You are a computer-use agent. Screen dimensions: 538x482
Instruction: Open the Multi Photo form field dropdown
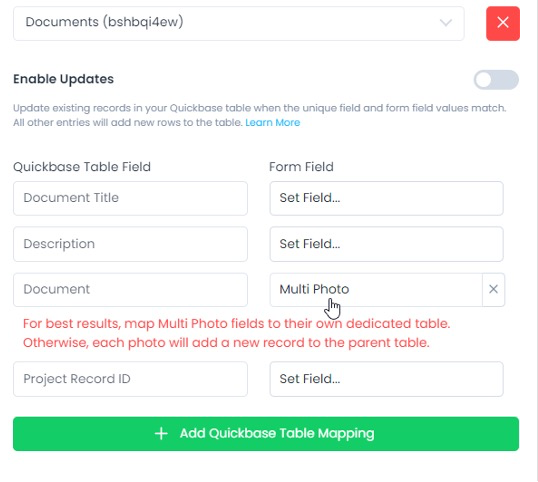pyautogui.click(x=376, y=290)
